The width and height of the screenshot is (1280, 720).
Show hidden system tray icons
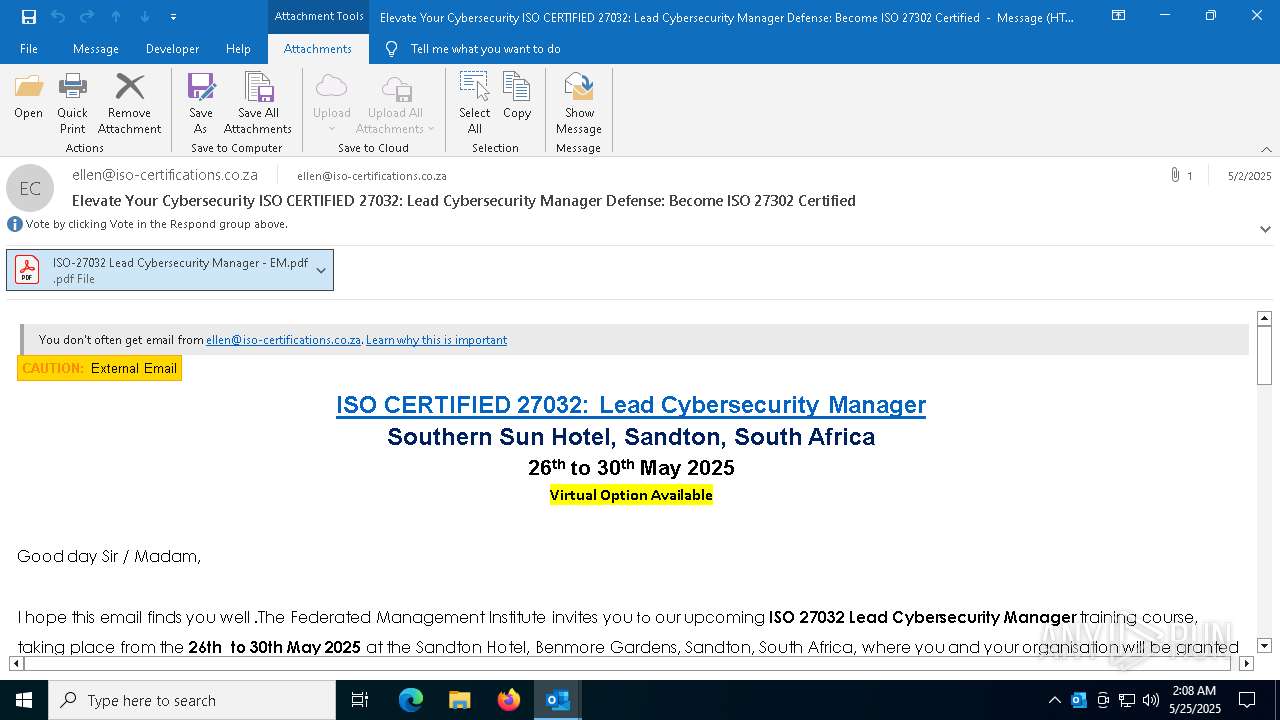coord(1054,700)
